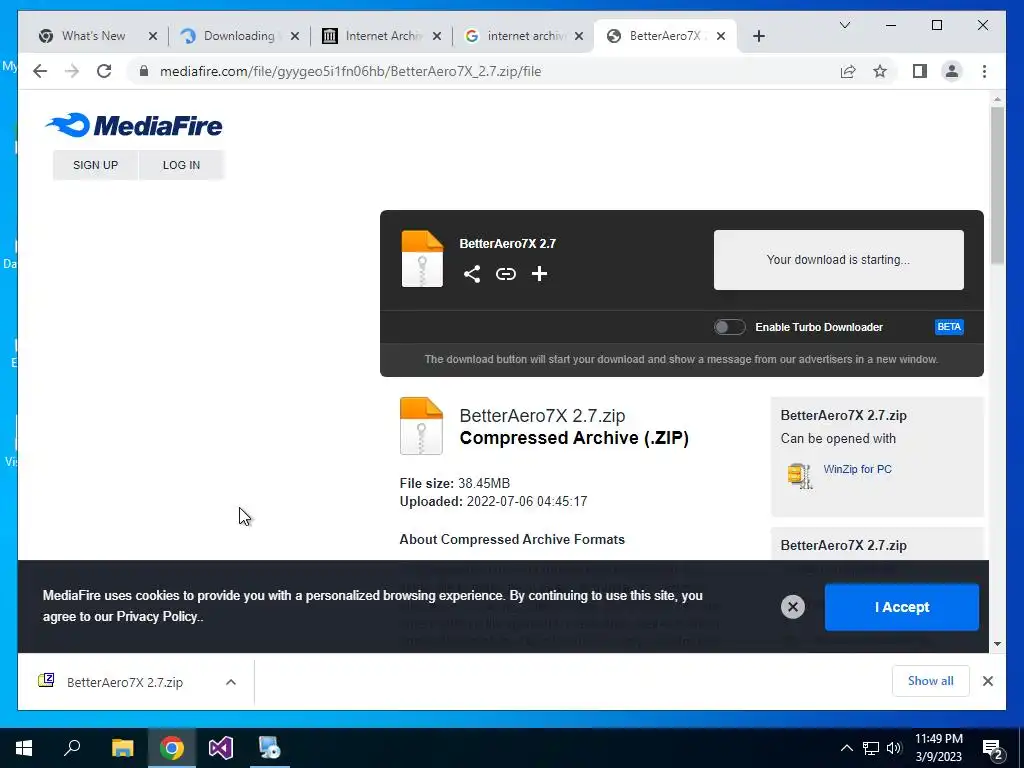Go back using the browser back arrow

coord(40,71)
